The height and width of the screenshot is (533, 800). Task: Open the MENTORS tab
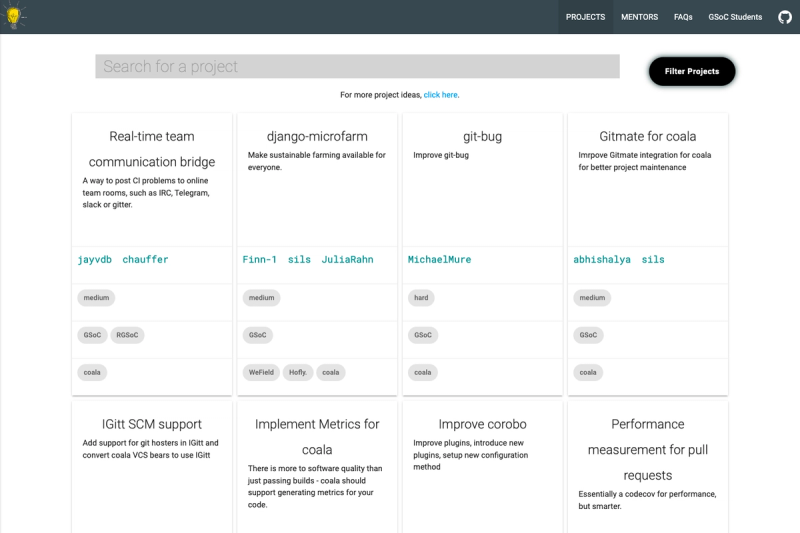639,17
